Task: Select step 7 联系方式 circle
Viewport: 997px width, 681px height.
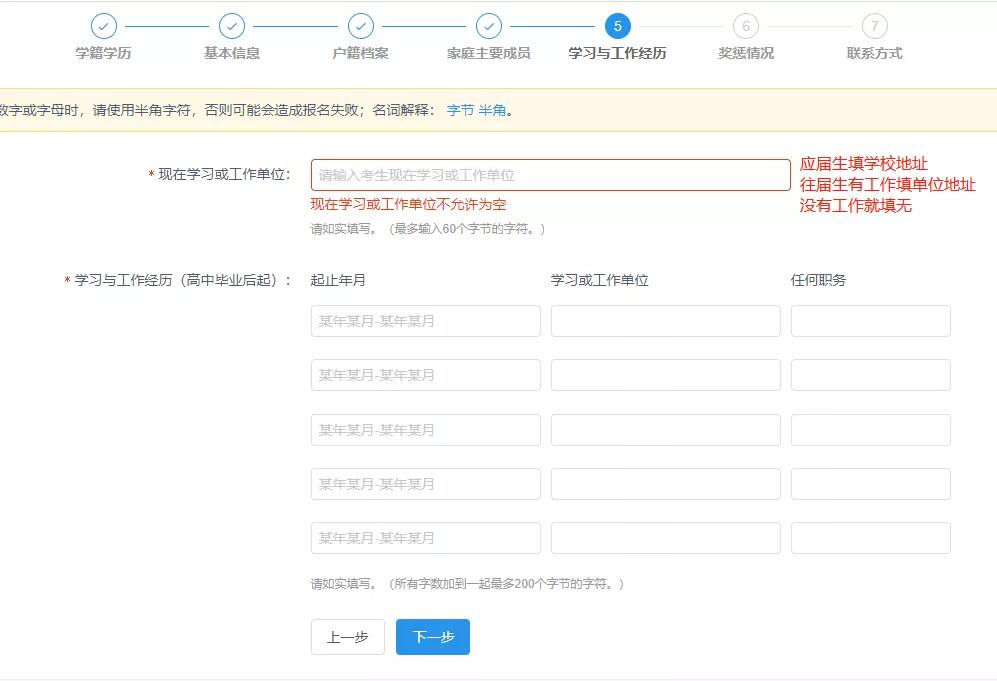Action: pyautogui.click(x=875, y=27)
